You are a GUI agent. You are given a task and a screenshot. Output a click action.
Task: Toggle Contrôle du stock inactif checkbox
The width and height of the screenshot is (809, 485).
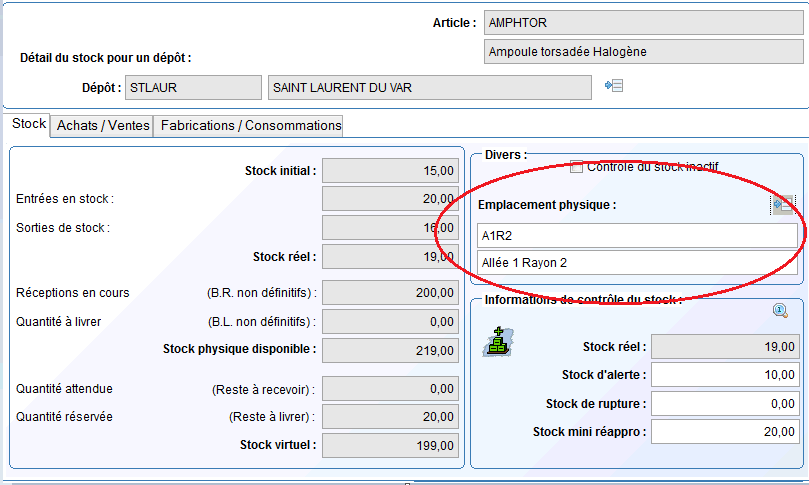576,167
